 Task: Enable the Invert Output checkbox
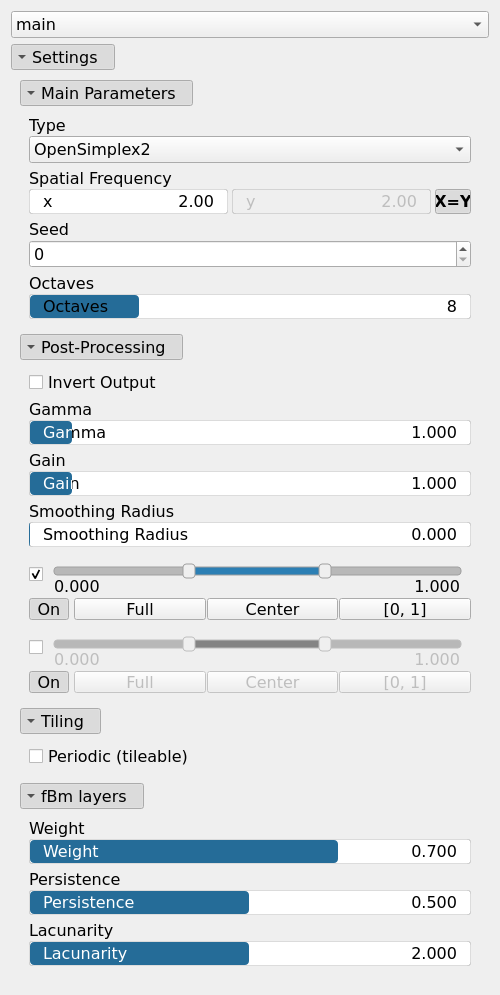pyautogui.click(x=36, y=382)
